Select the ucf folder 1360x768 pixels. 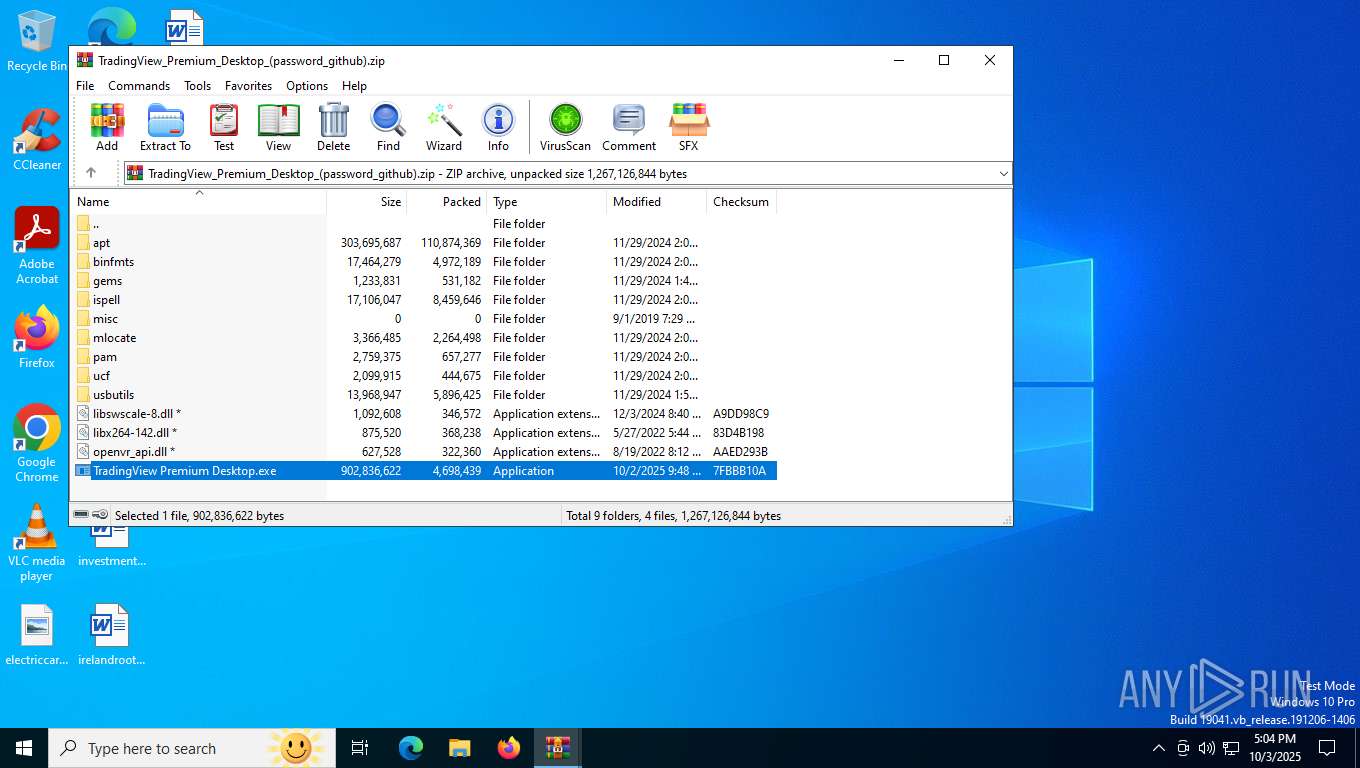424,376
